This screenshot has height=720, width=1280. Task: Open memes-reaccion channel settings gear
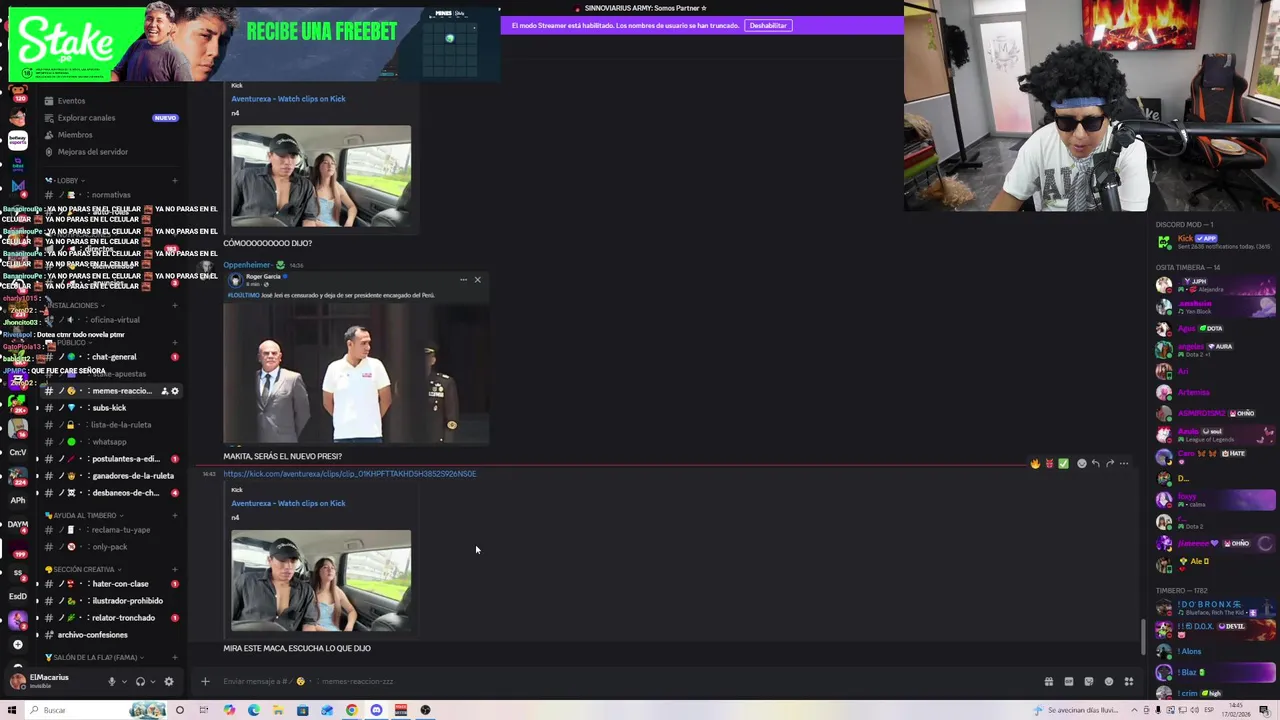[175, 391]
